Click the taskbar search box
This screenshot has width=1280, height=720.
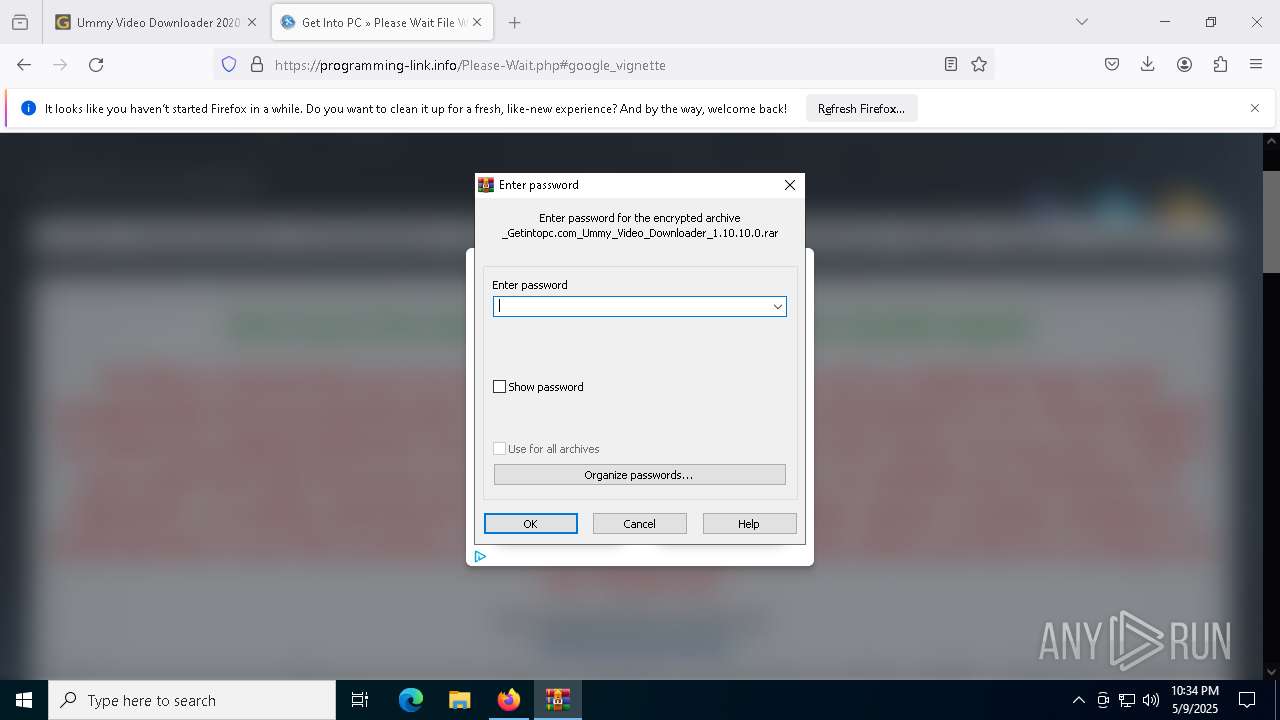[x=192, y=700]
